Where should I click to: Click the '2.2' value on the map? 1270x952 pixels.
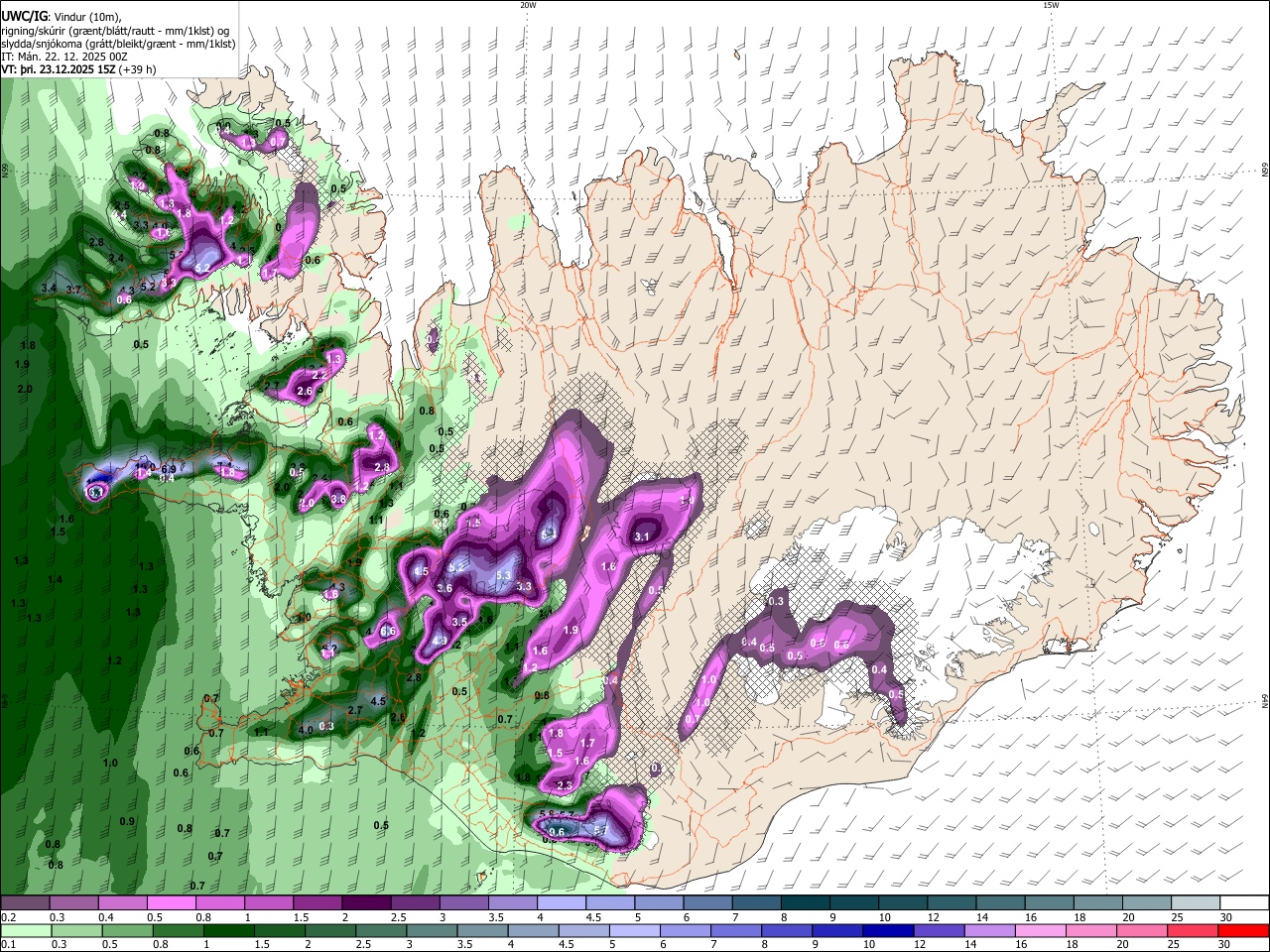click(x=319, y=375)
